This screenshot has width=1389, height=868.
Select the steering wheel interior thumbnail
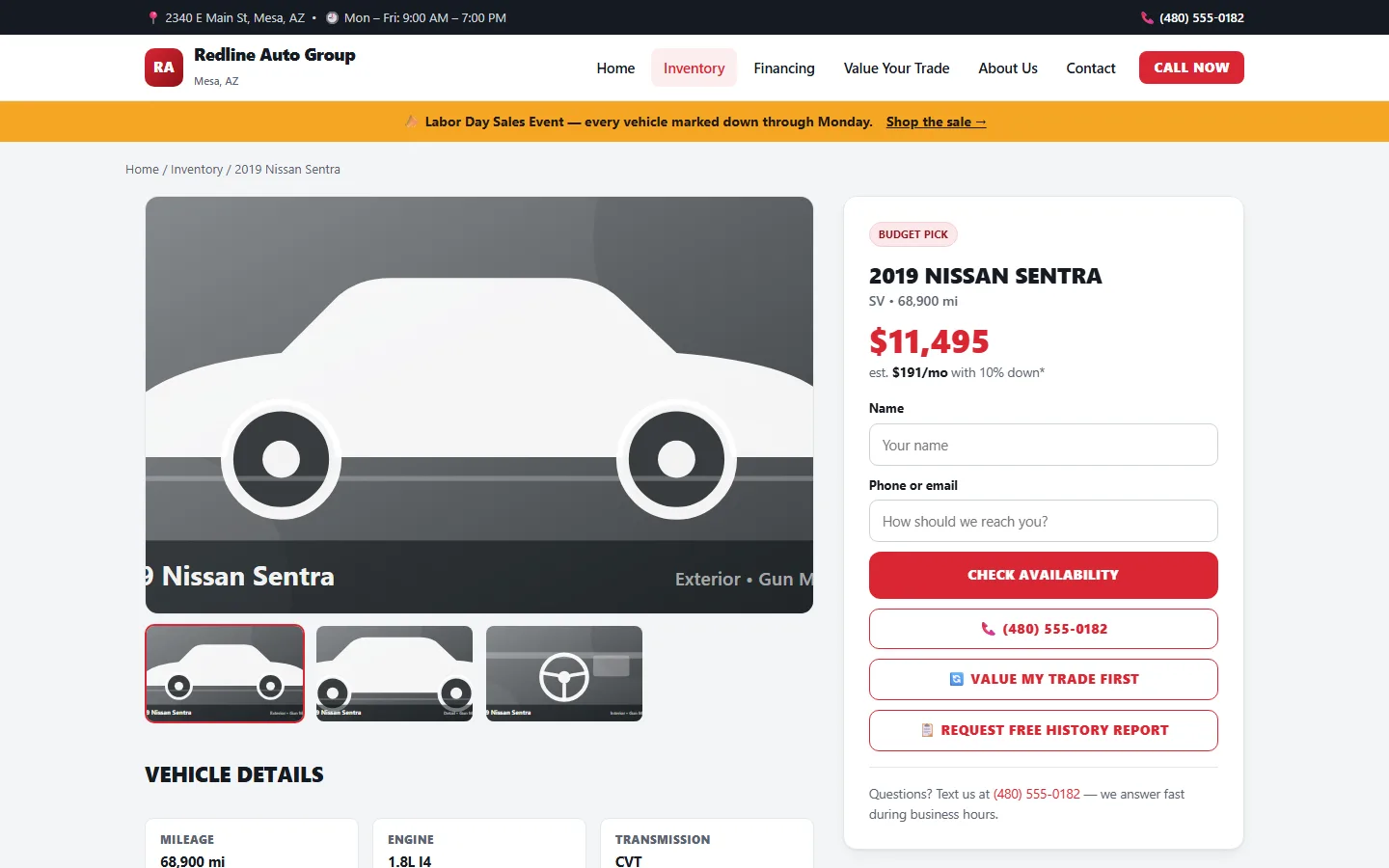(564, 673)
